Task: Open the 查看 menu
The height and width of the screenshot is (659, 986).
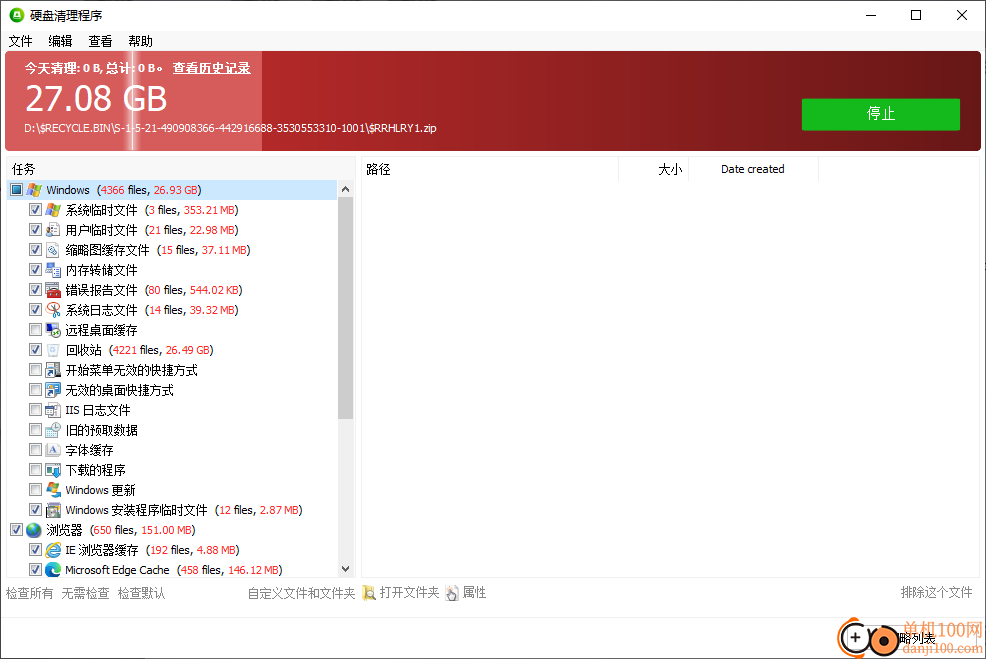Action: click(100, 42)
